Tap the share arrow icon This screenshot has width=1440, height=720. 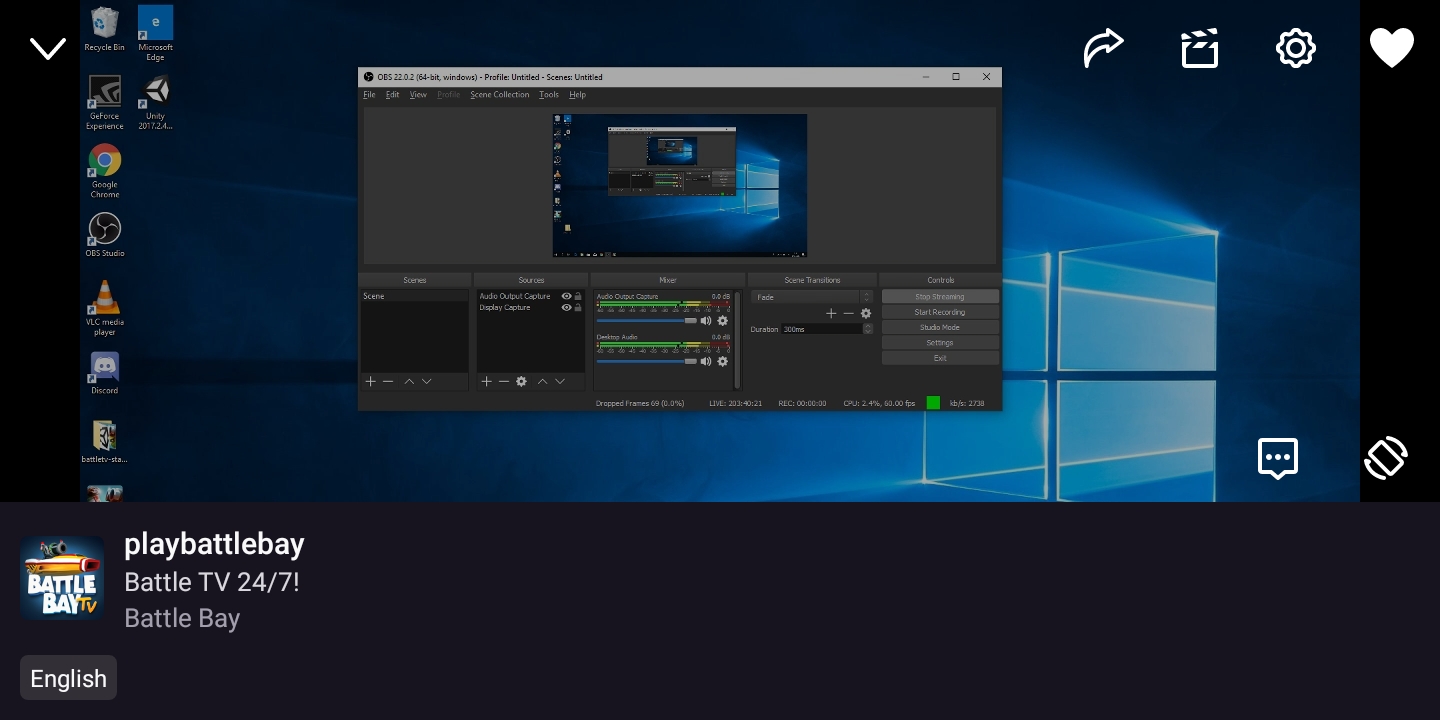click(x=1104, y=48)
